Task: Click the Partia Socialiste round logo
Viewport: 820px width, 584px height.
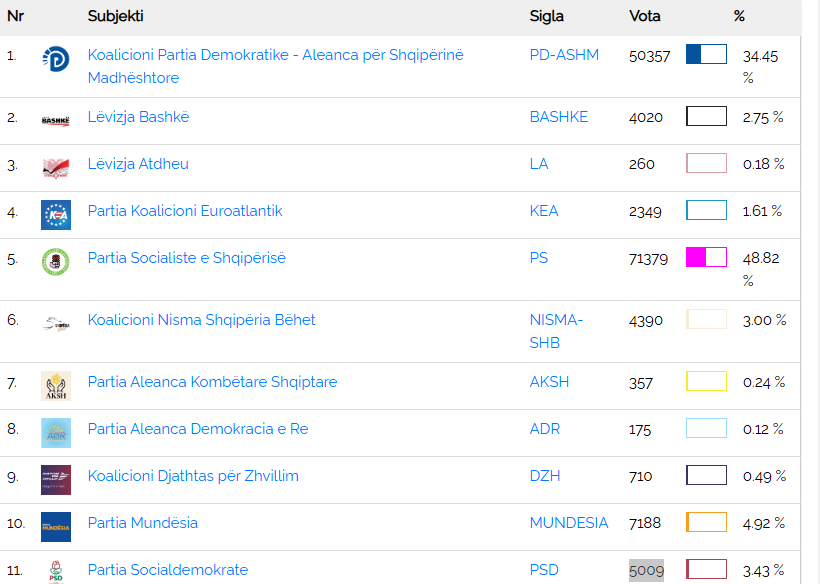Action: [55, 262]
